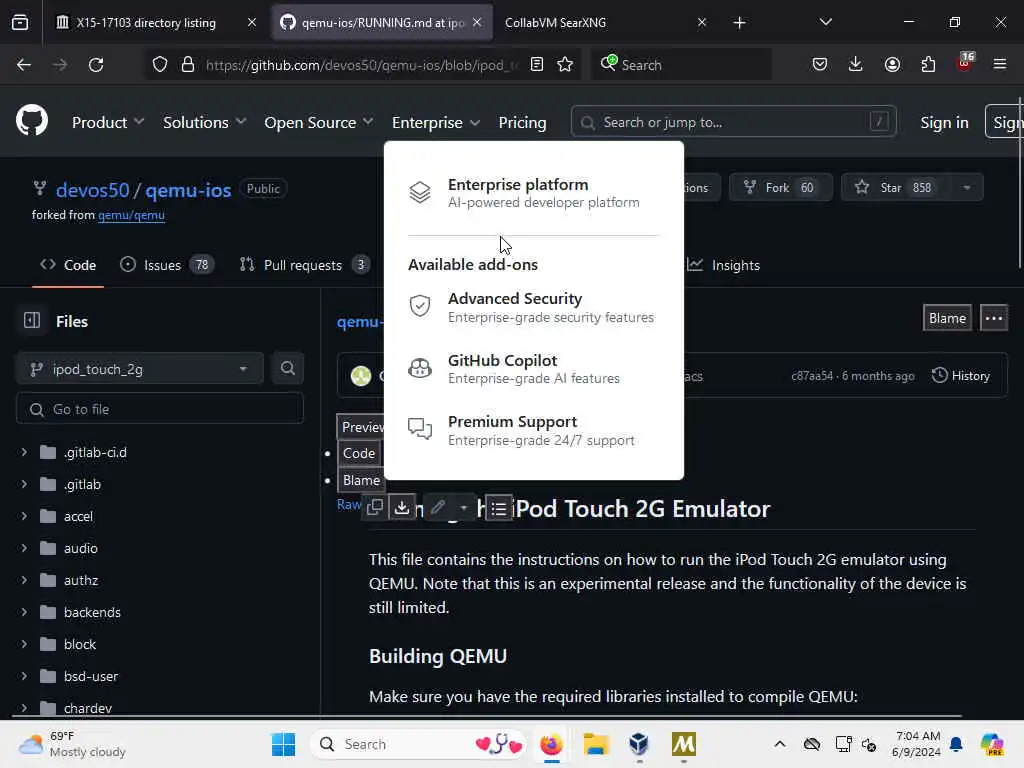The width and height of the screenshot is (1024, 768).
Task: Expand the .gitlab-ci.d folder
Action: tap(24, 452)
